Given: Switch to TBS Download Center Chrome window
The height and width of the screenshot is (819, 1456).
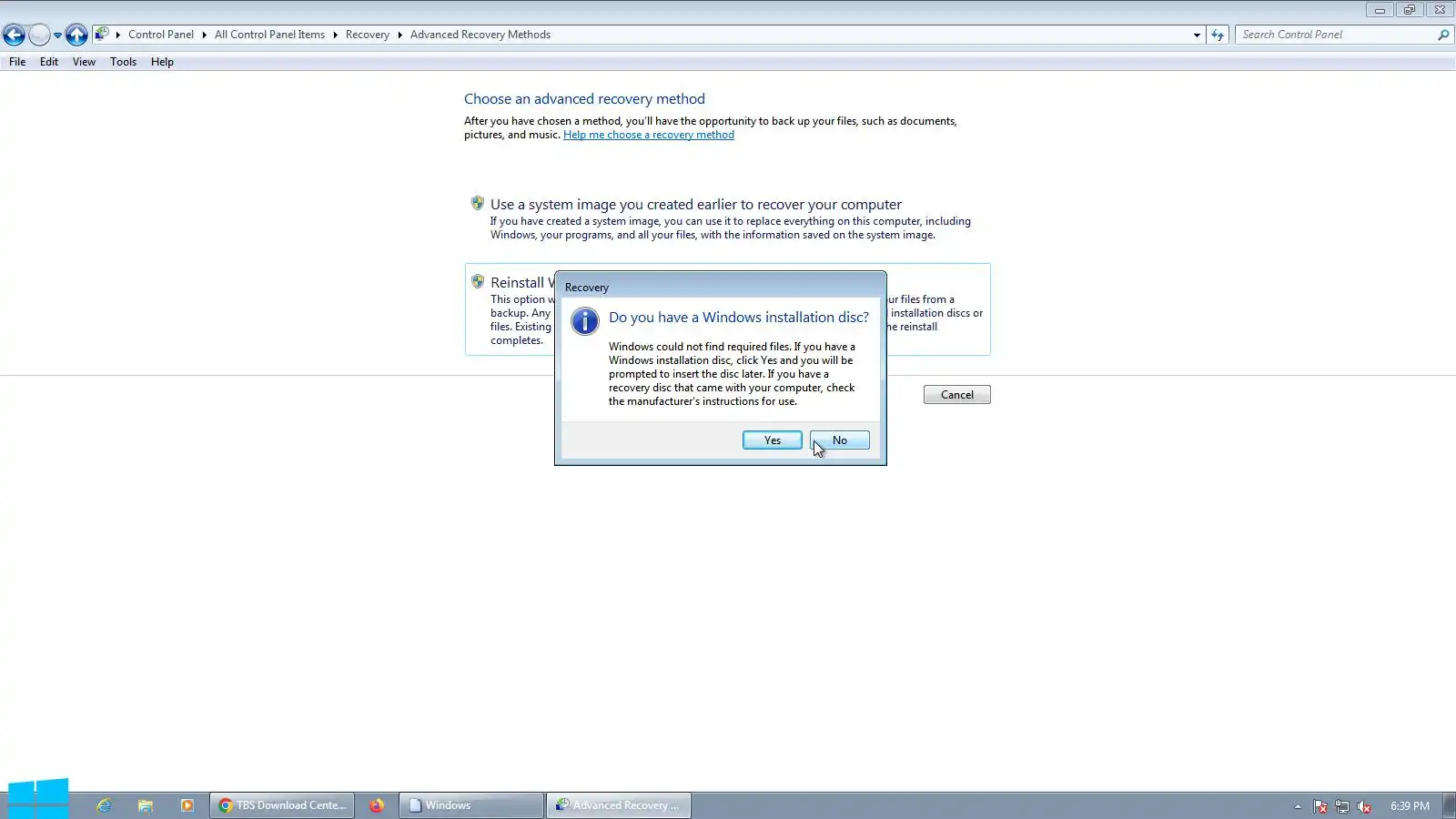Looking at the screenshot, I should click(283, 805).
